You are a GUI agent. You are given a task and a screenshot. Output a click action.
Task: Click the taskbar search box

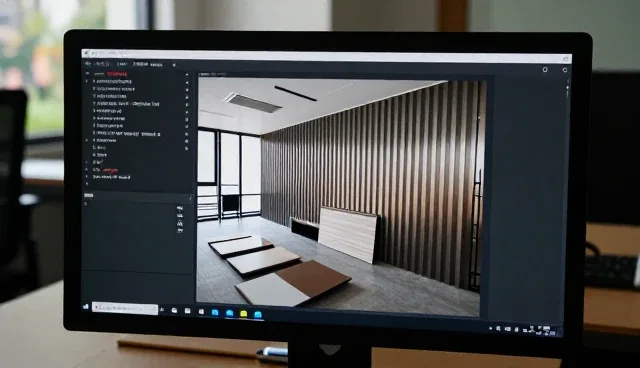point(124,307)
